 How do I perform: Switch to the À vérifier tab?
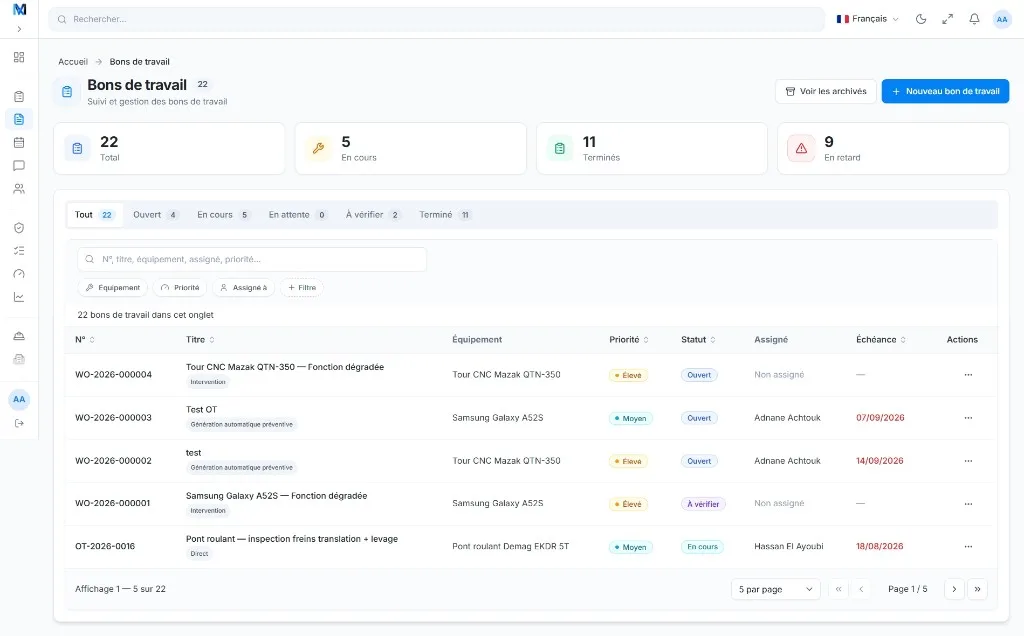coord(373,215)
